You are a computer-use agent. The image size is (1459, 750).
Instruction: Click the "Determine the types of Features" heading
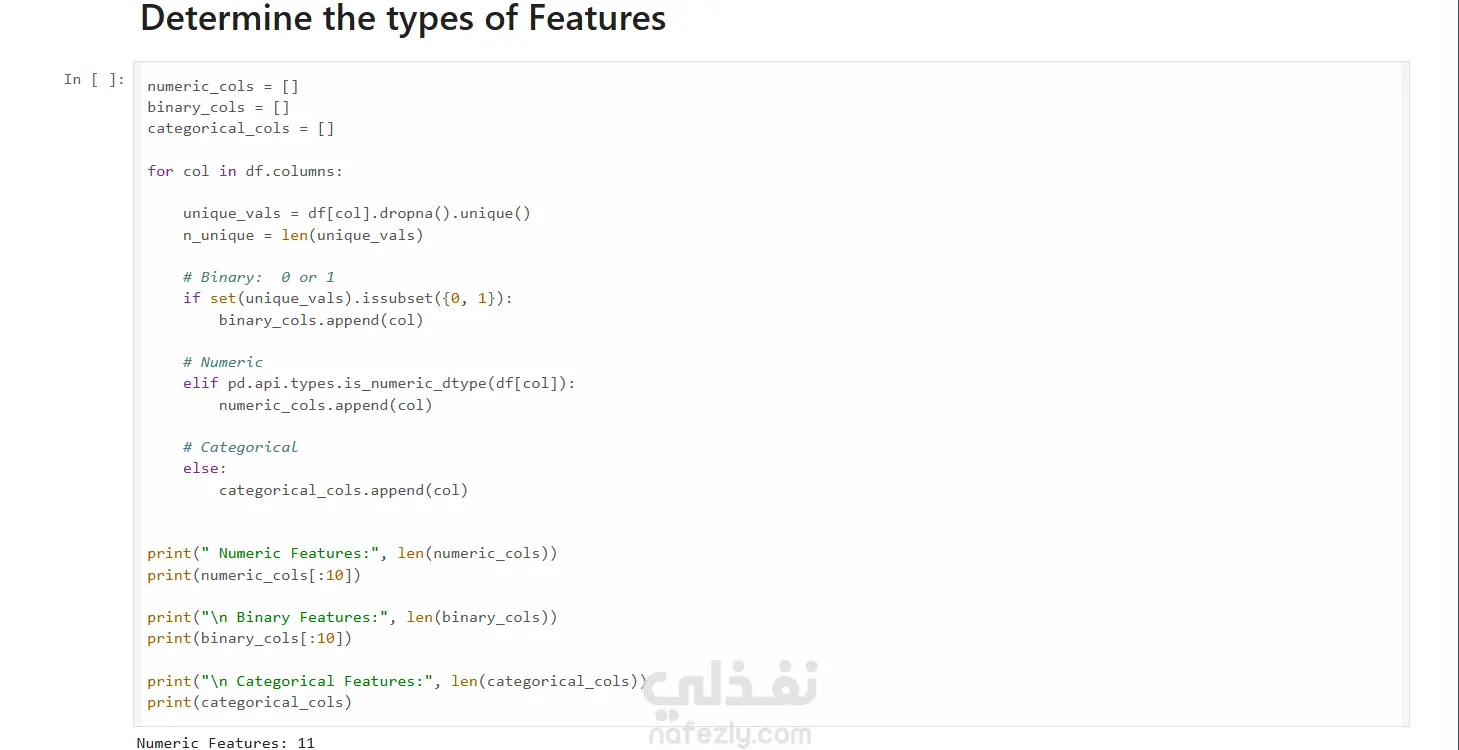pos(403,18)
